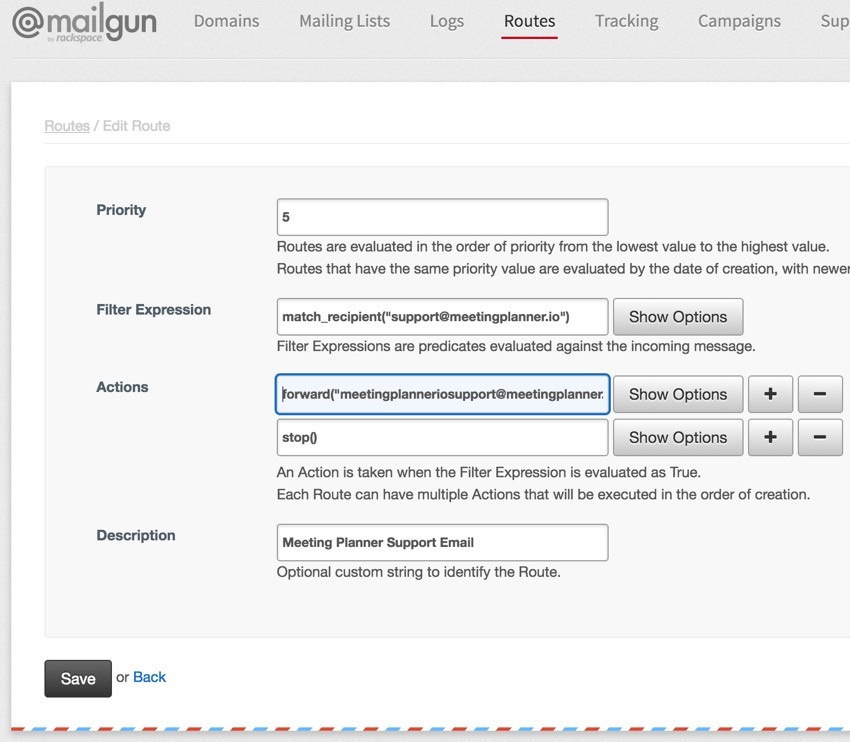The image size is (850, 742).
Task: Select the Routes tab
Action: click(530, 21)
